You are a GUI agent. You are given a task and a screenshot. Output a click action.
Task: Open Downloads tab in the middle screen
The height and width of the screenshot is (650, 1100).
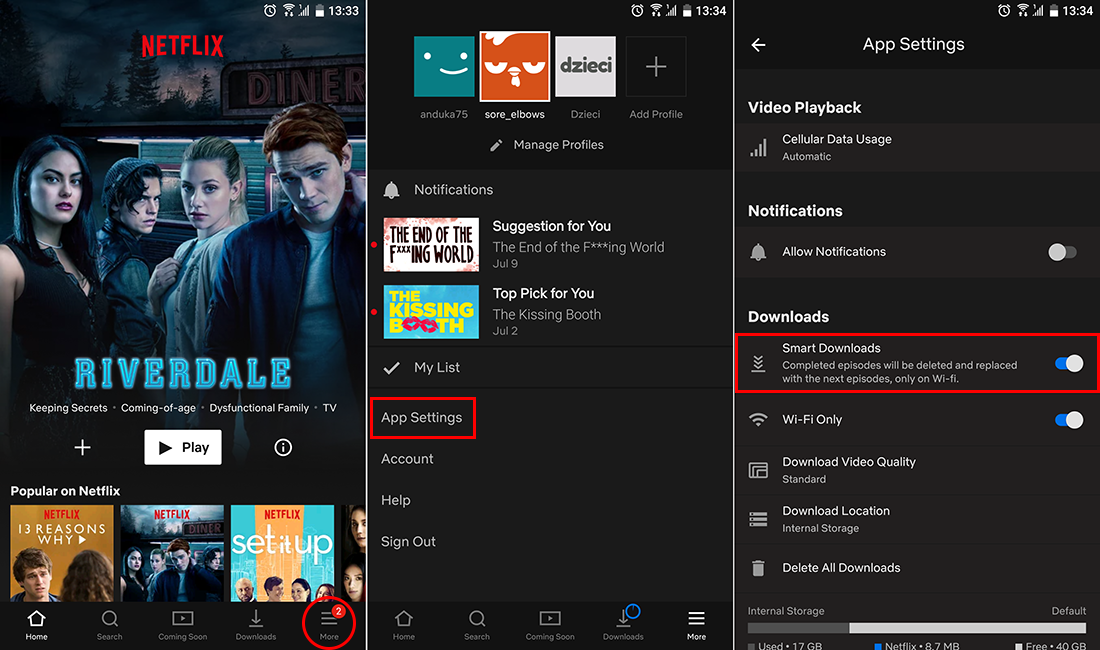pyautogui.click(x=623, y=625)
